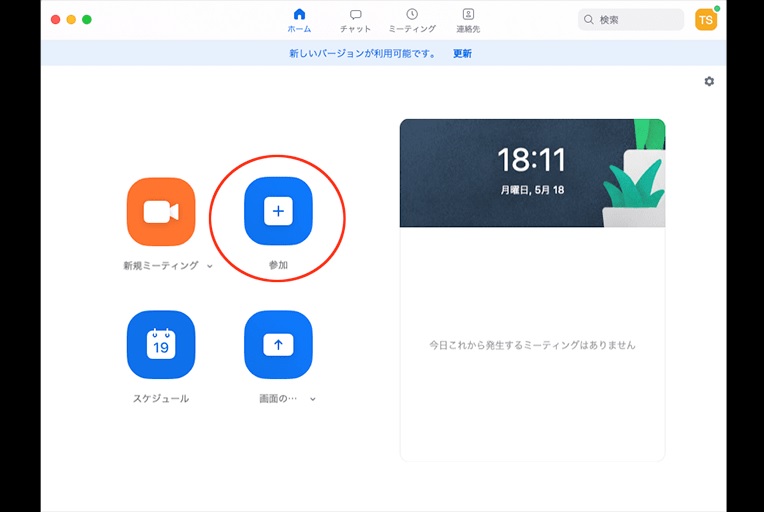The image size is (764, 512).
Task: Click the 参加 label text
Action: [278, 265]
